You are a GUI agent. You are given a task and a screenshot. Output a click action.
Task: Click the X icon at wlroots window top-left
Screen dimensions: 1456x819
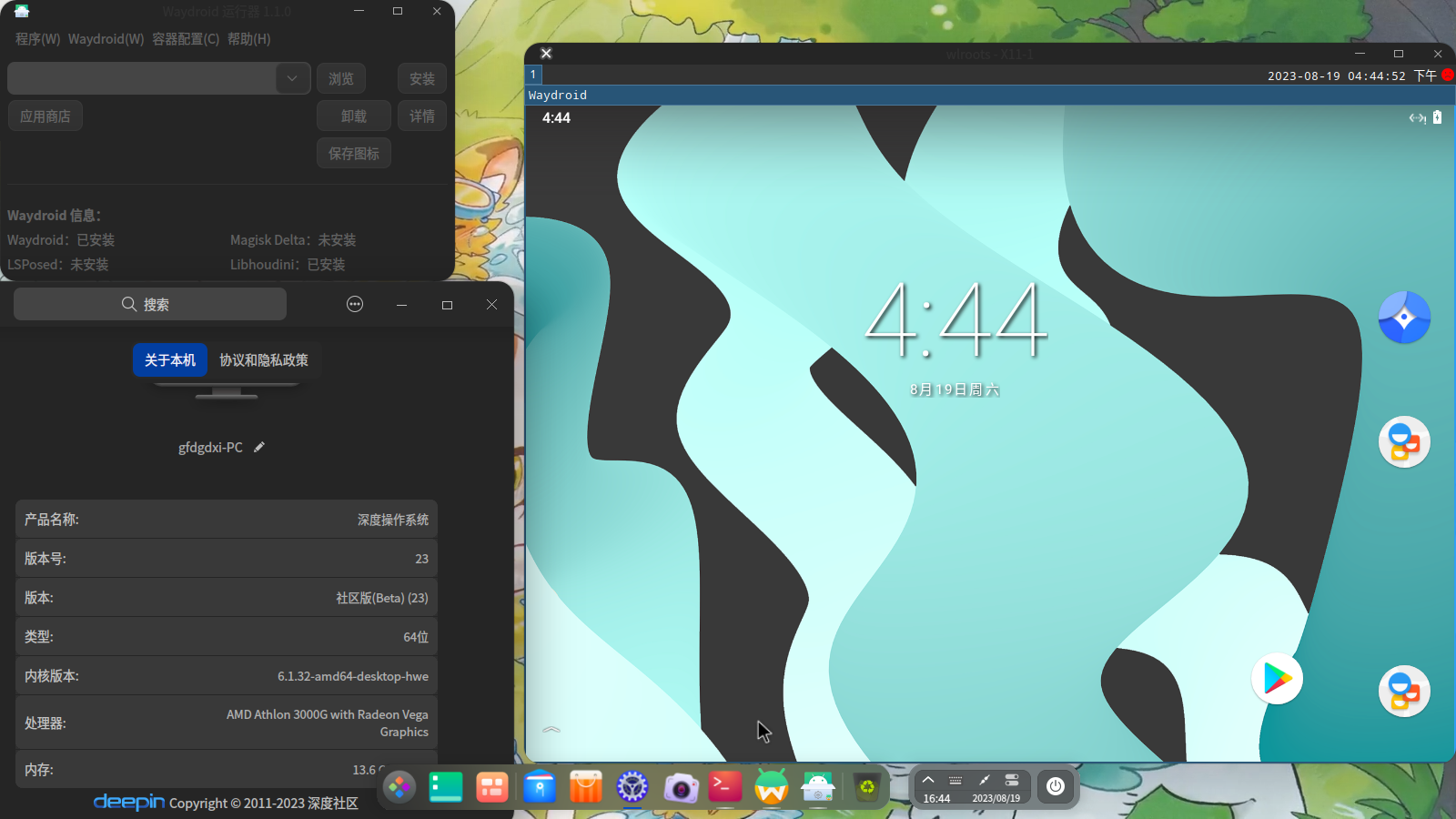[546, 54]
